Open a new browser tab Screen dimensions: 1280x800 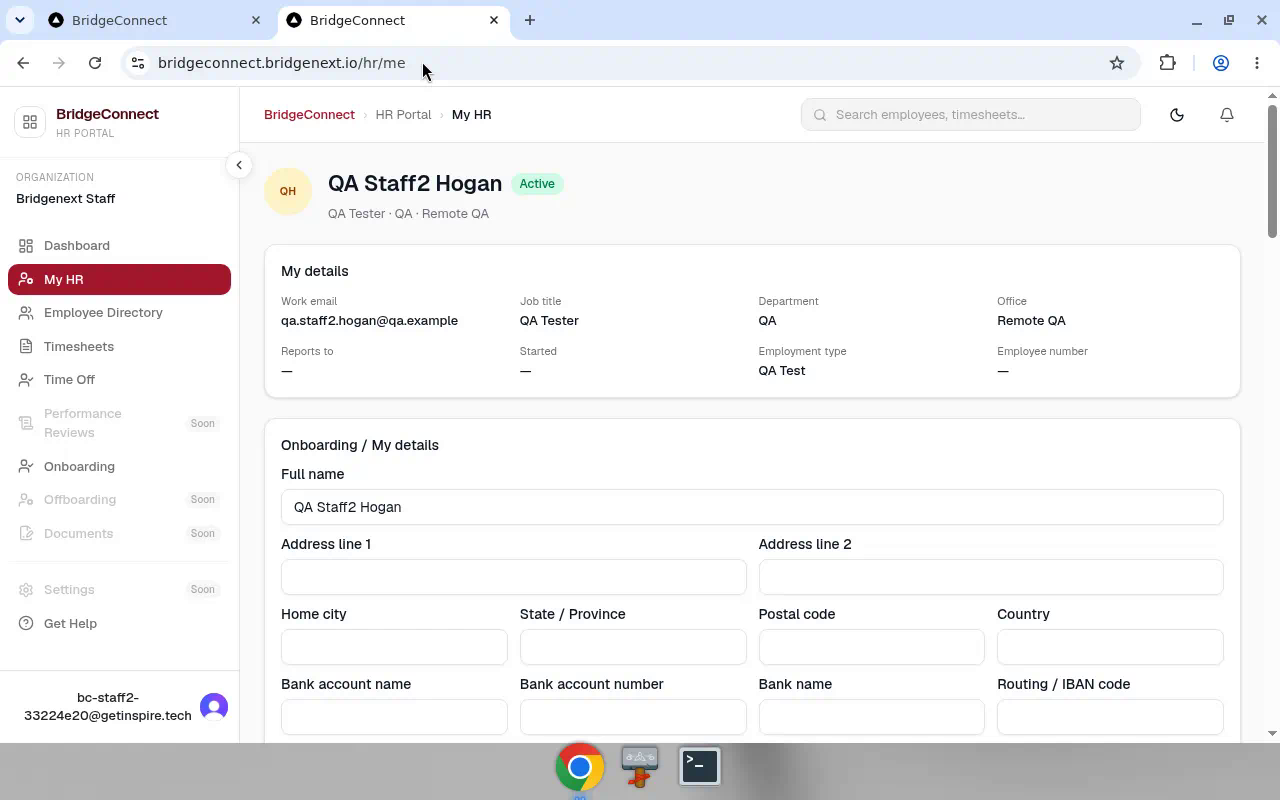[x=530, y=20]
